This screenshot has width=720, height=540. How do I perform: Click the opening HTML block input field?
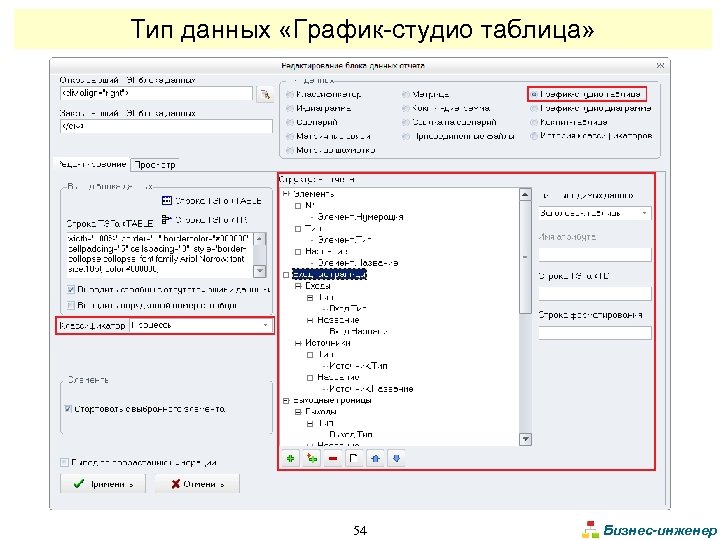[156, 94]
